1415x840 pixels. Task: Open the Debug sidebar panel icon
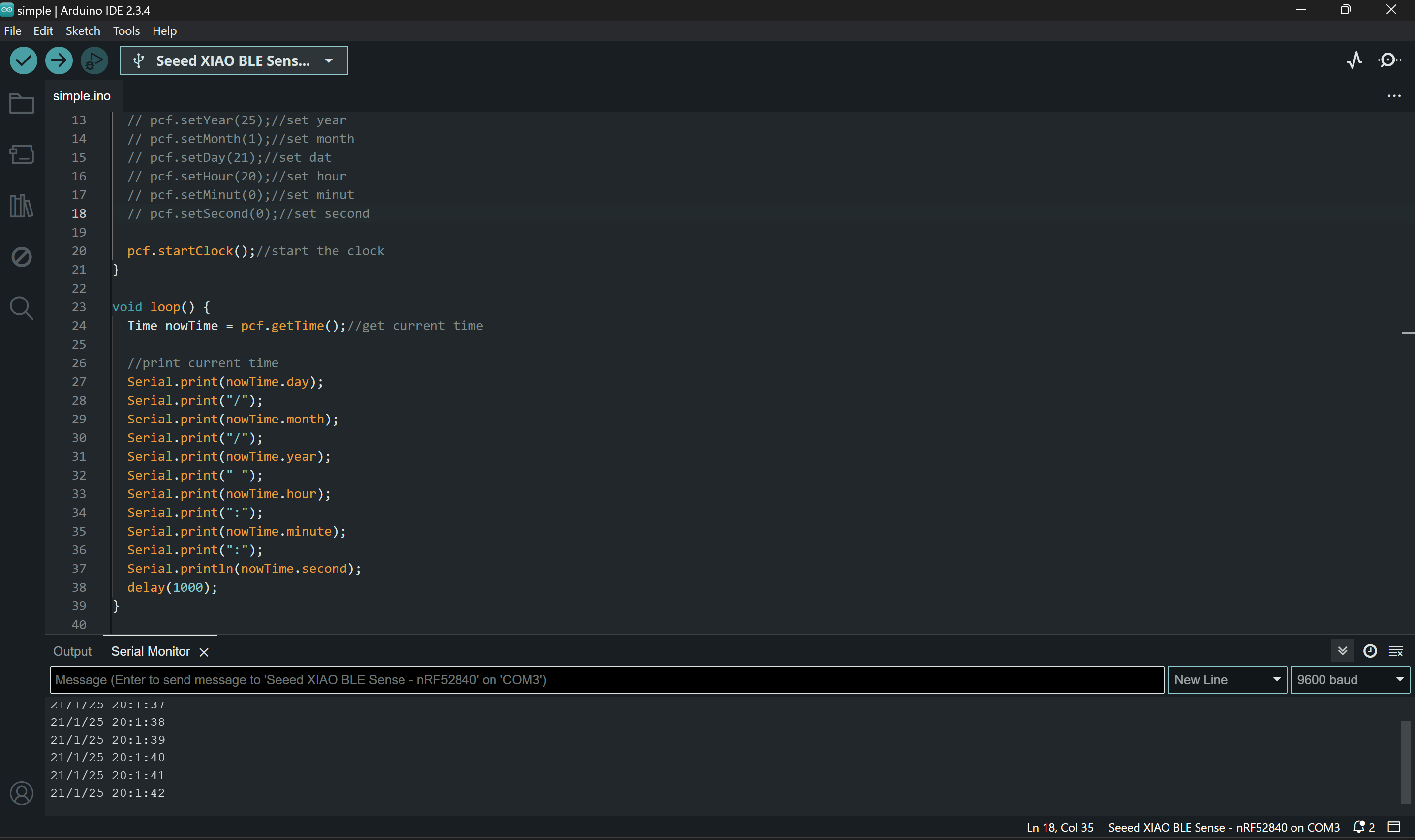[x=22, y=256]
